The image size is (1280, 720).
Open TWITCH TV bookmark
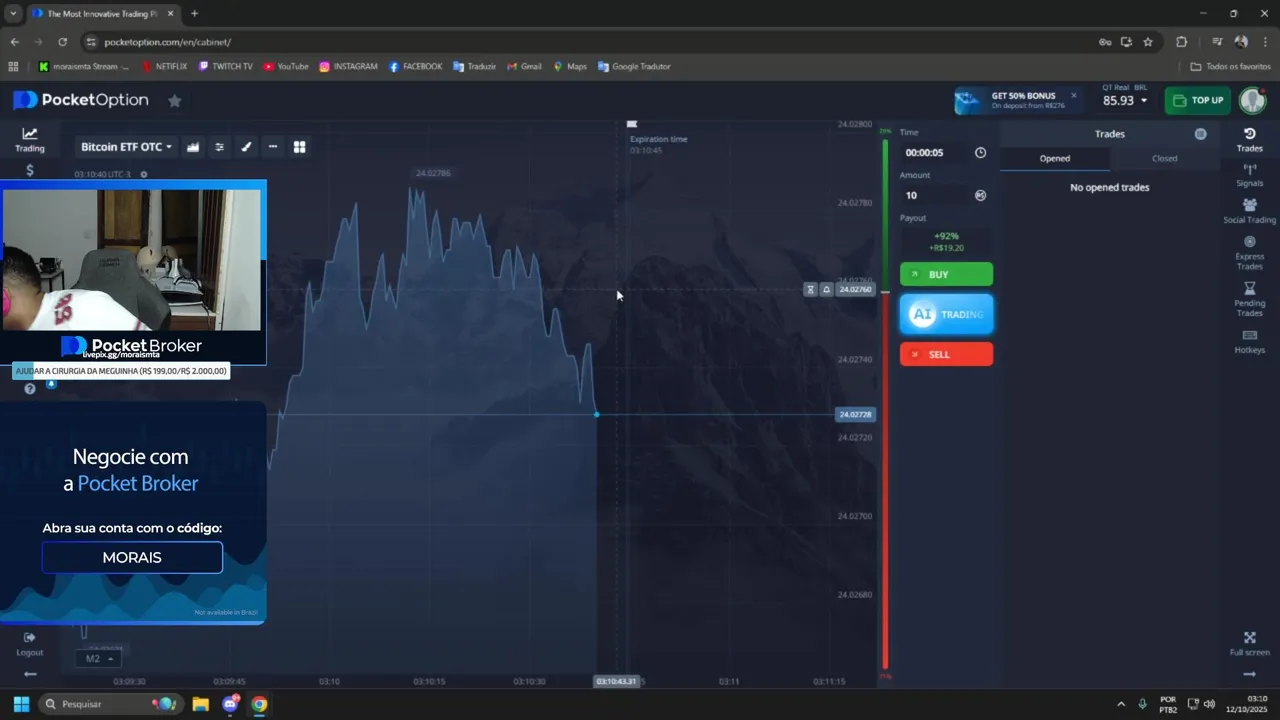[225, 67]
